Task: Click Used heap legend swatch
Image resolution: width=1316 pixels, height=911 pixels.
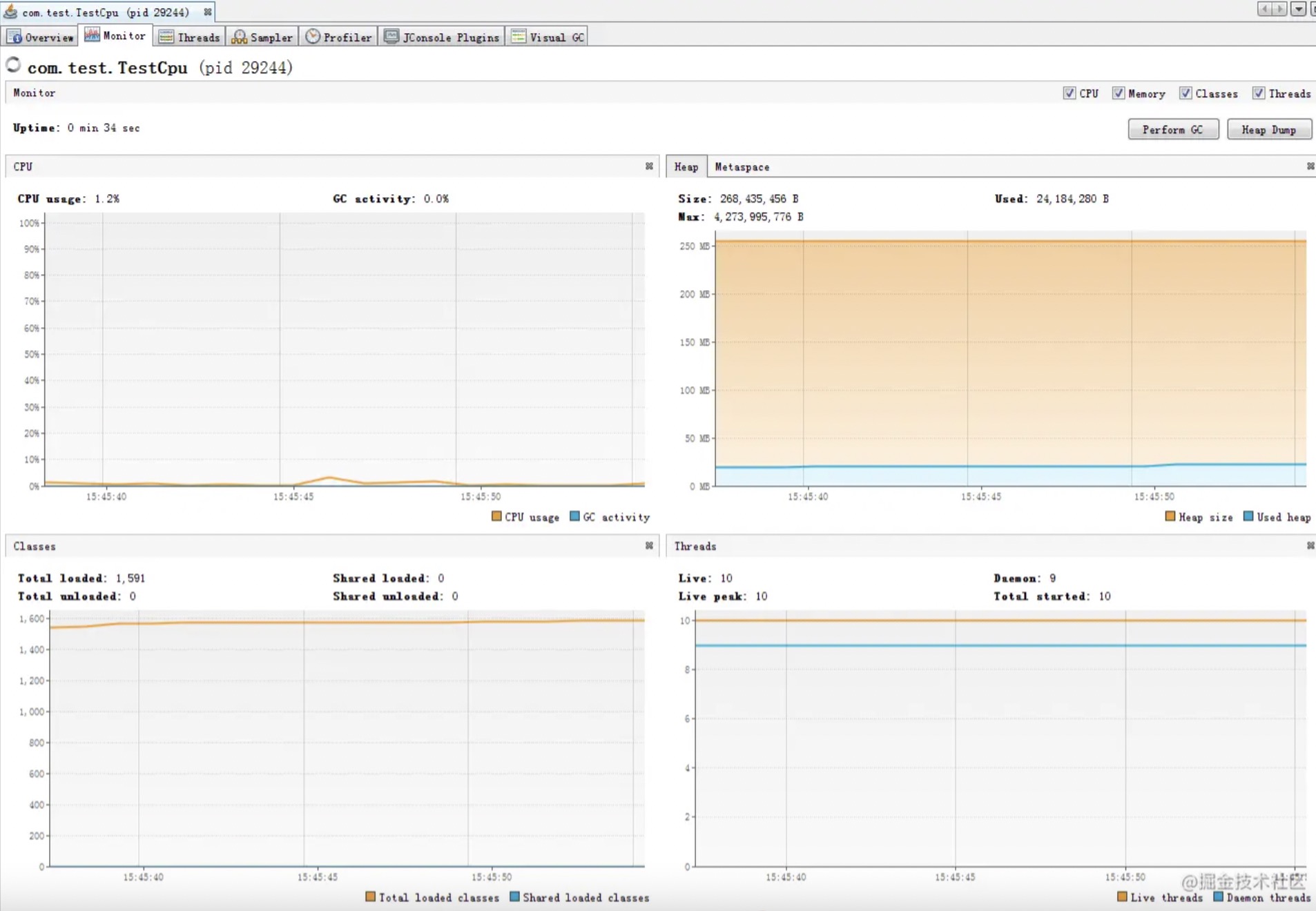Action: [1248, 516]
